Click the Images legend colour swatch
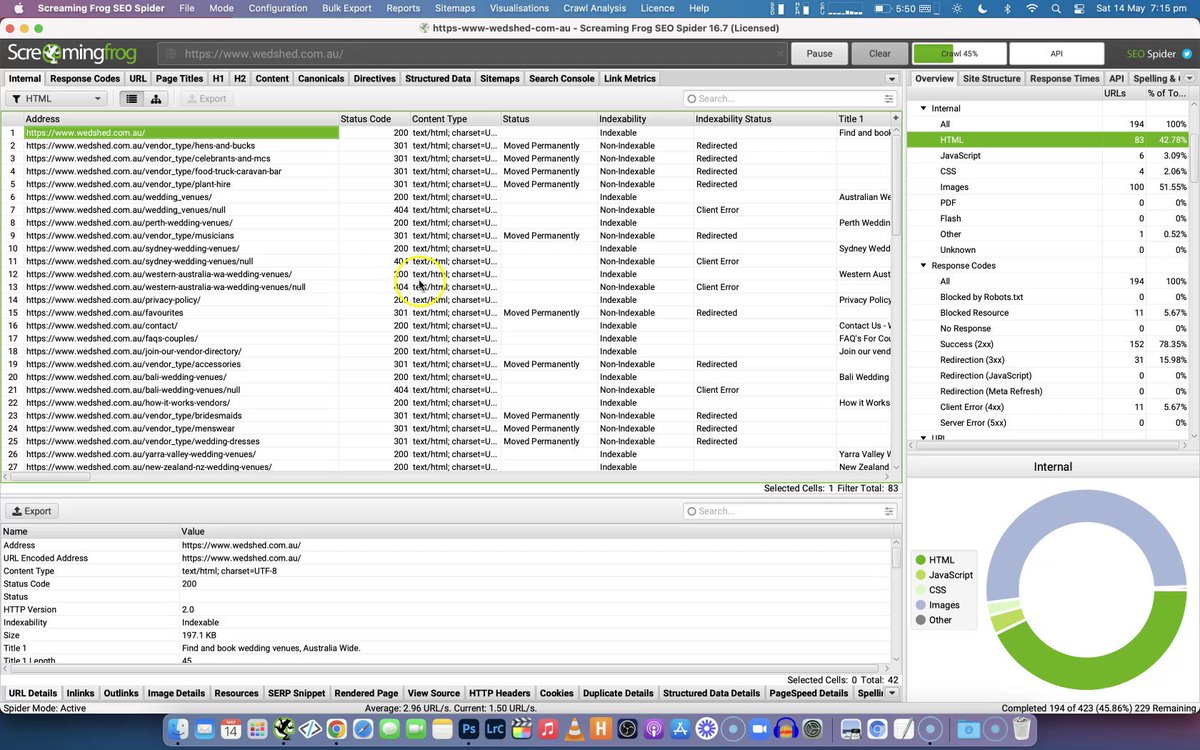This screenshot has width=1200, height=750. tap(921, 605)
